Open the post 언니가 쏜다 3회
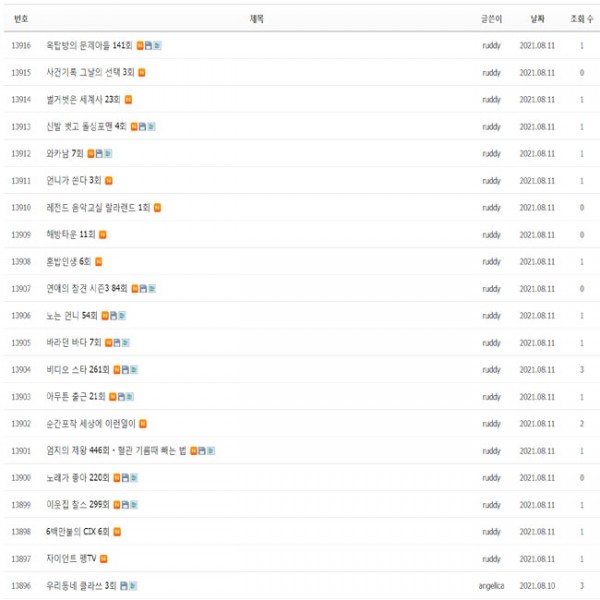The image size is (600, 600). point(74,180)
